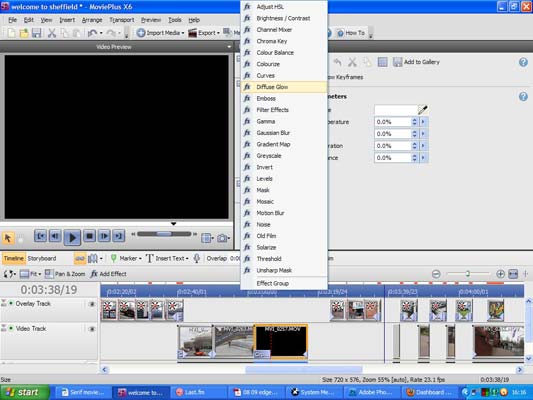533x400 pixels.
Task: Click the shuttle speed slider in preview
Action: pyautogui.click(x=164, y=234)
